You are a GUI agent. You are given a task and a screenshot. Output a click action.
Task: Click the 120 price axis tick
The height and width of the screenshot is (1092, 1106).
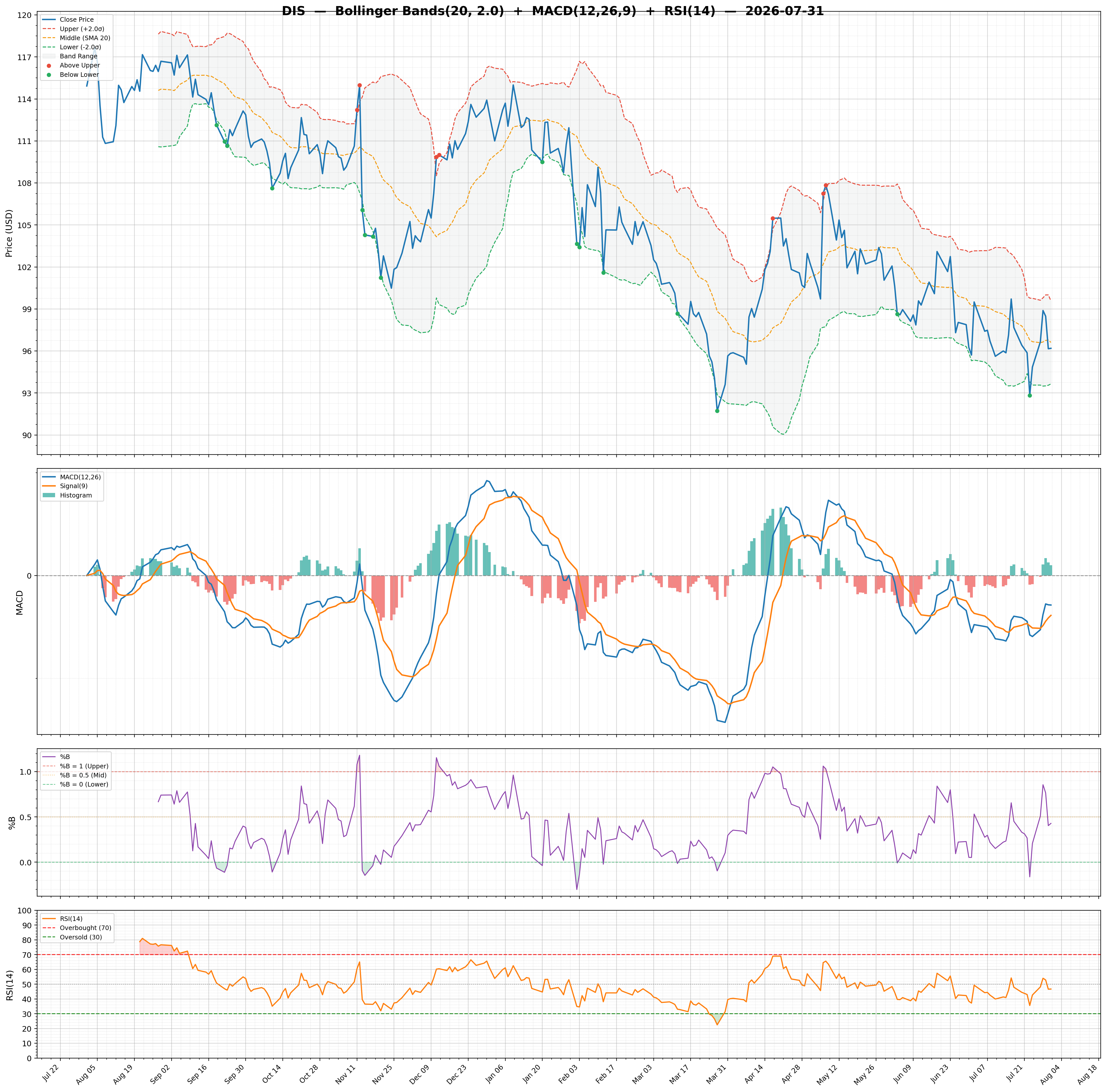(x=24, y=15)
